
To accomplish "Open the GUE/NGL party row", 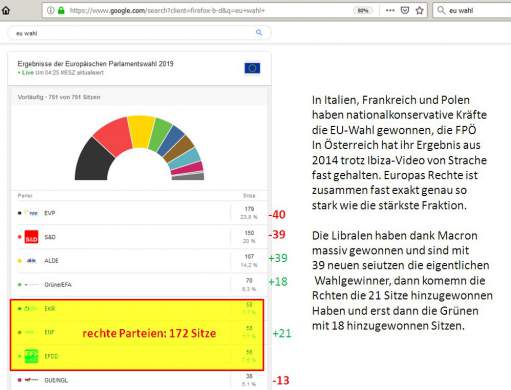I will (x=139, y=380).
